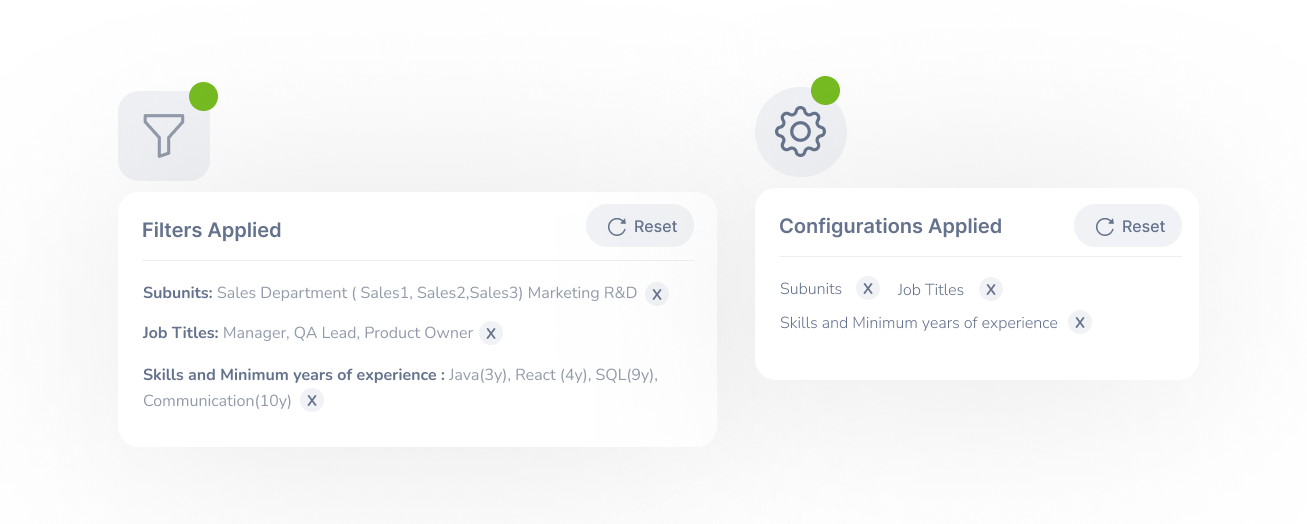Click the Filters Applied heading
This screenshot has width=1307, height=524.
pyautogui.click(x=212, y=230)
